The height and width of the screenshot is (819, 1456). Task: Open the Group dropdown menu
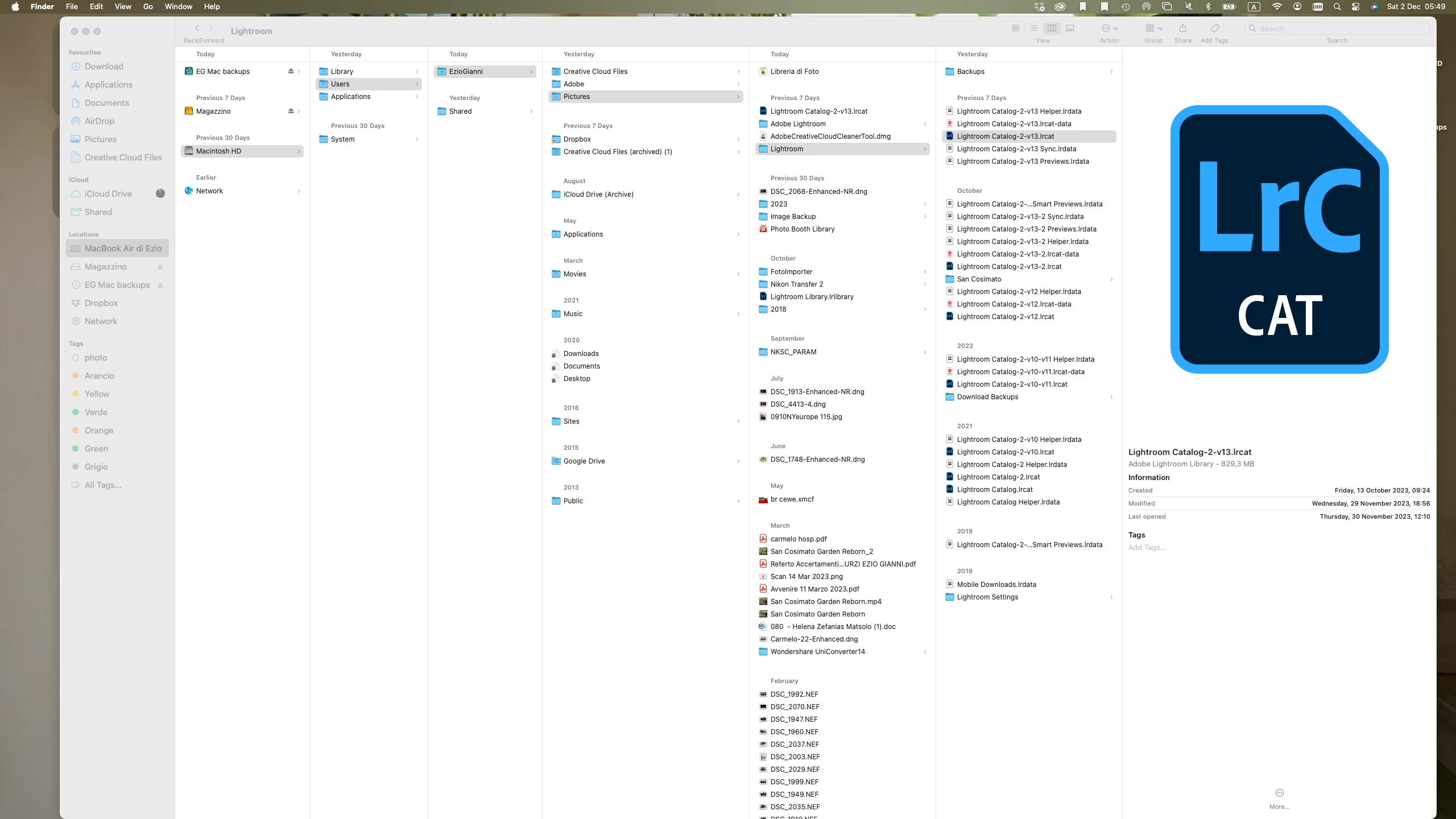[x=1153, y=28]
